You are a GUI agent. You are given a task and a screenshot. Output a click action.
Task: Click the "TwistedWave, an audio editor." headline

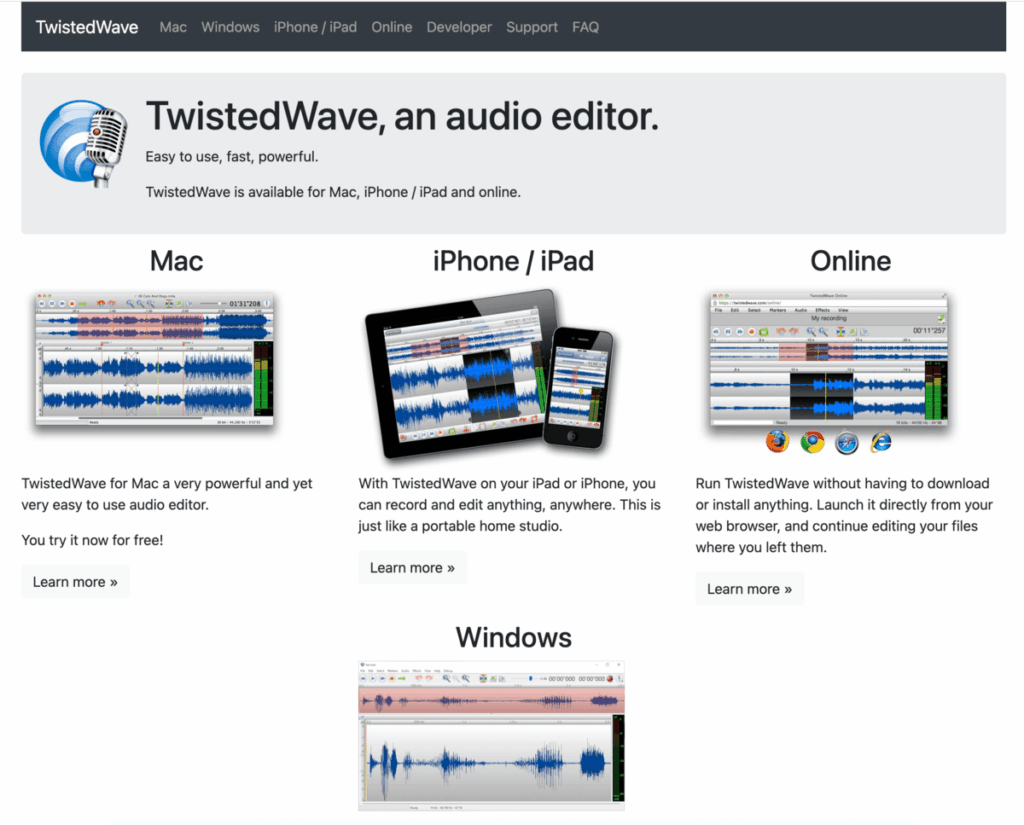tap(402, 116)
